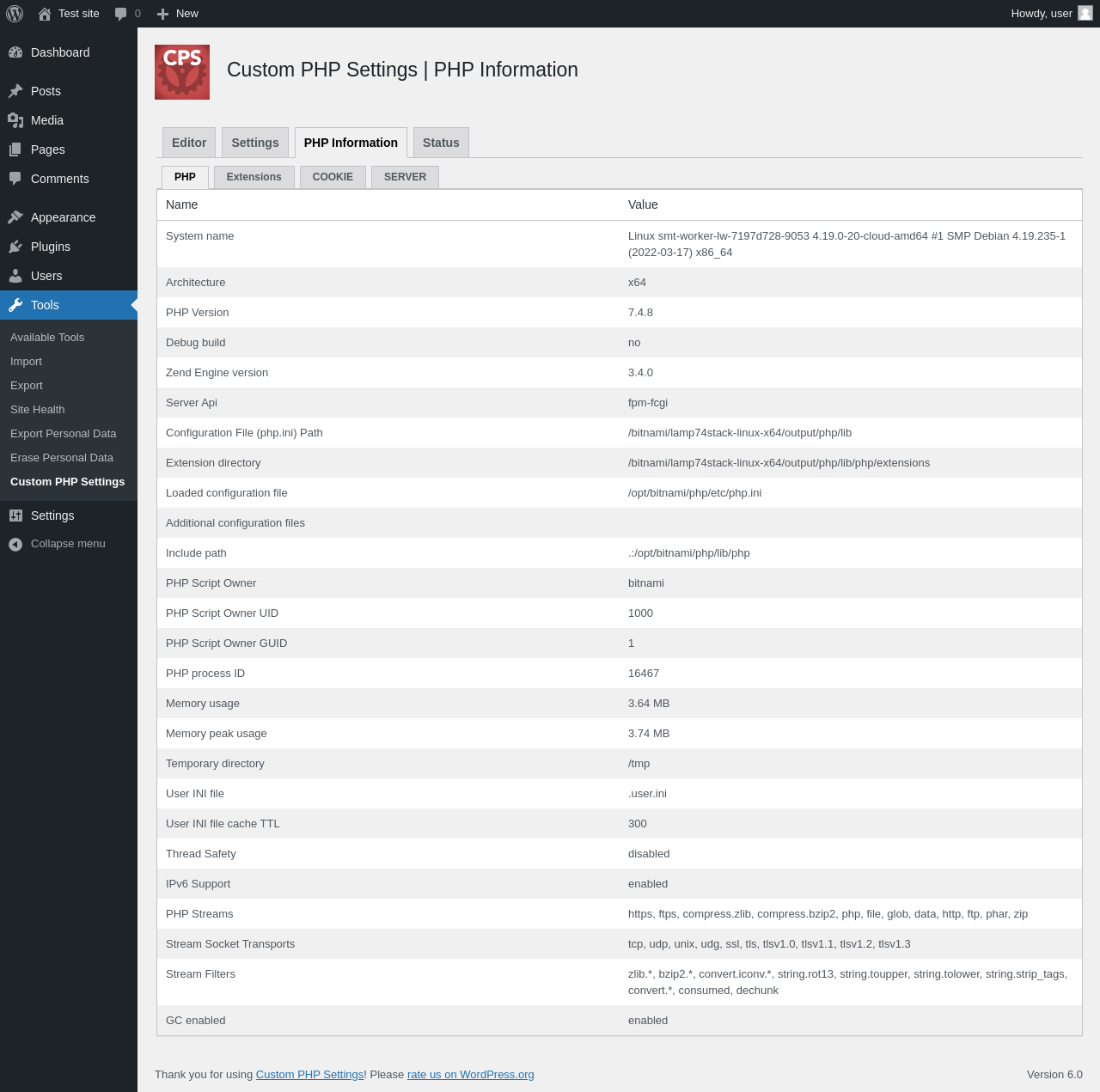Click the Temporary directory value /tmp
The height and width of the screenshot is (1092, 1100).
point(639,764)
